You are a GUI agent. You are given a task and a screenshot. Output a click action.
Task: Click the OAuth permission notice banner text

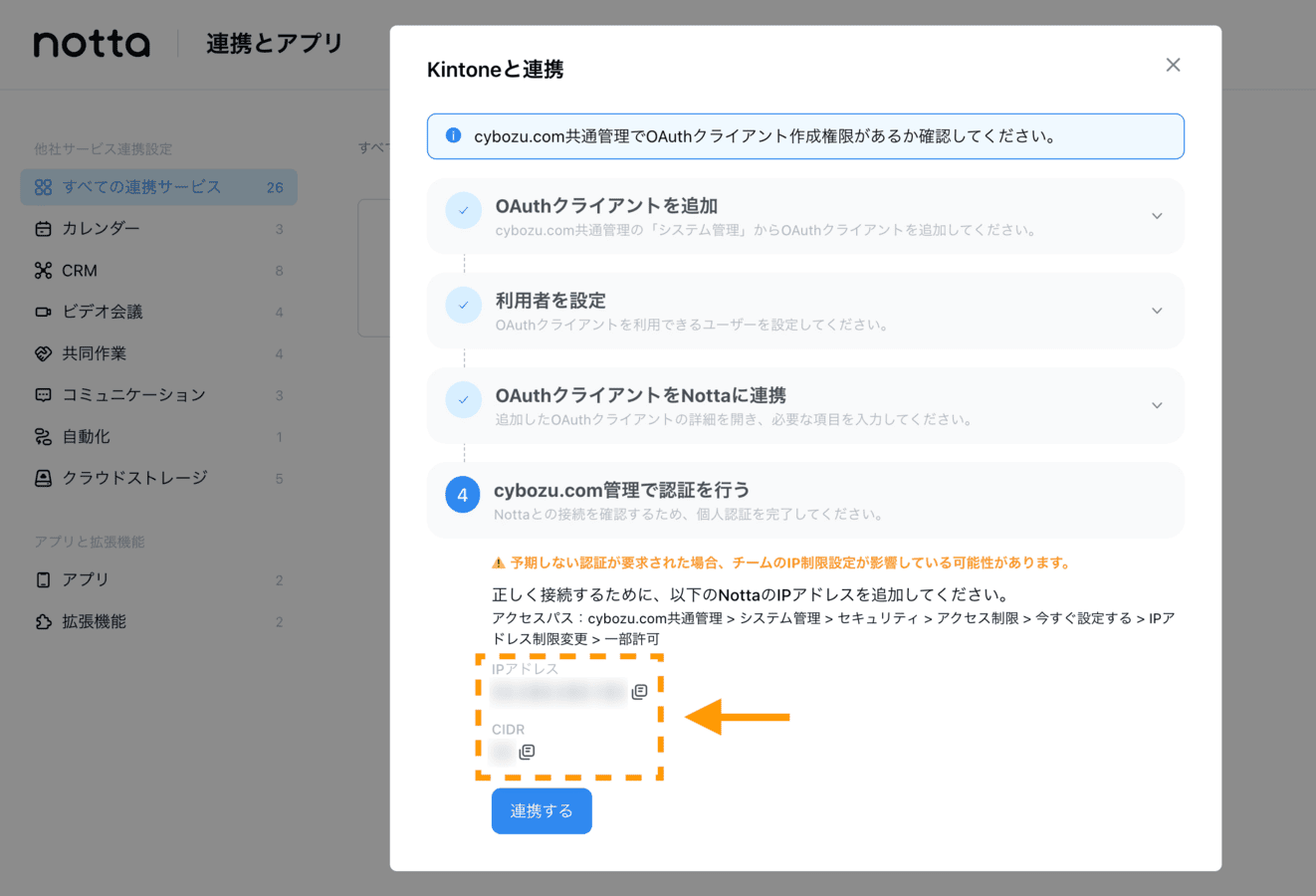766,136
